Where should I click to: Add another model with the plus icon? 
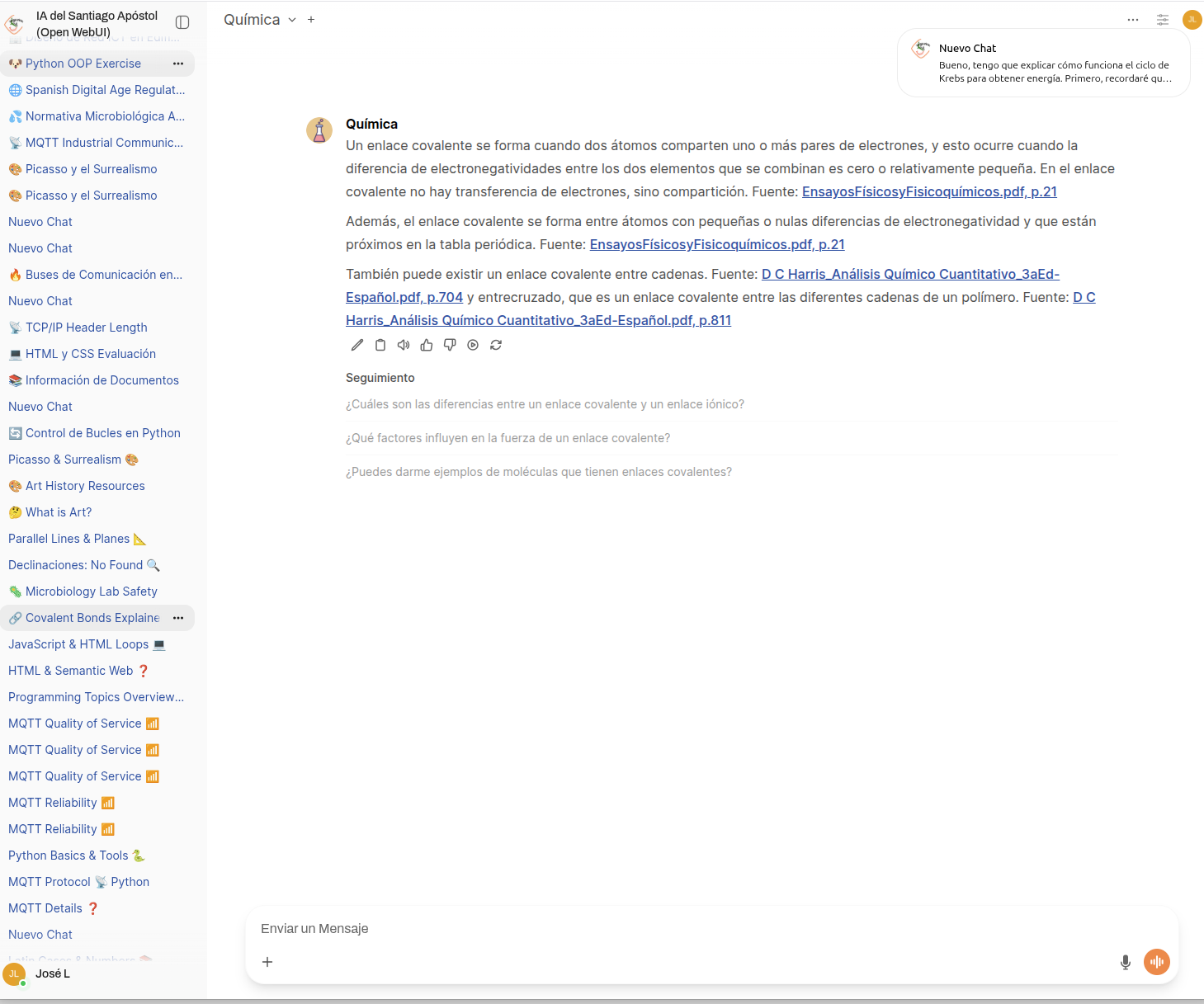pos(311,20)
